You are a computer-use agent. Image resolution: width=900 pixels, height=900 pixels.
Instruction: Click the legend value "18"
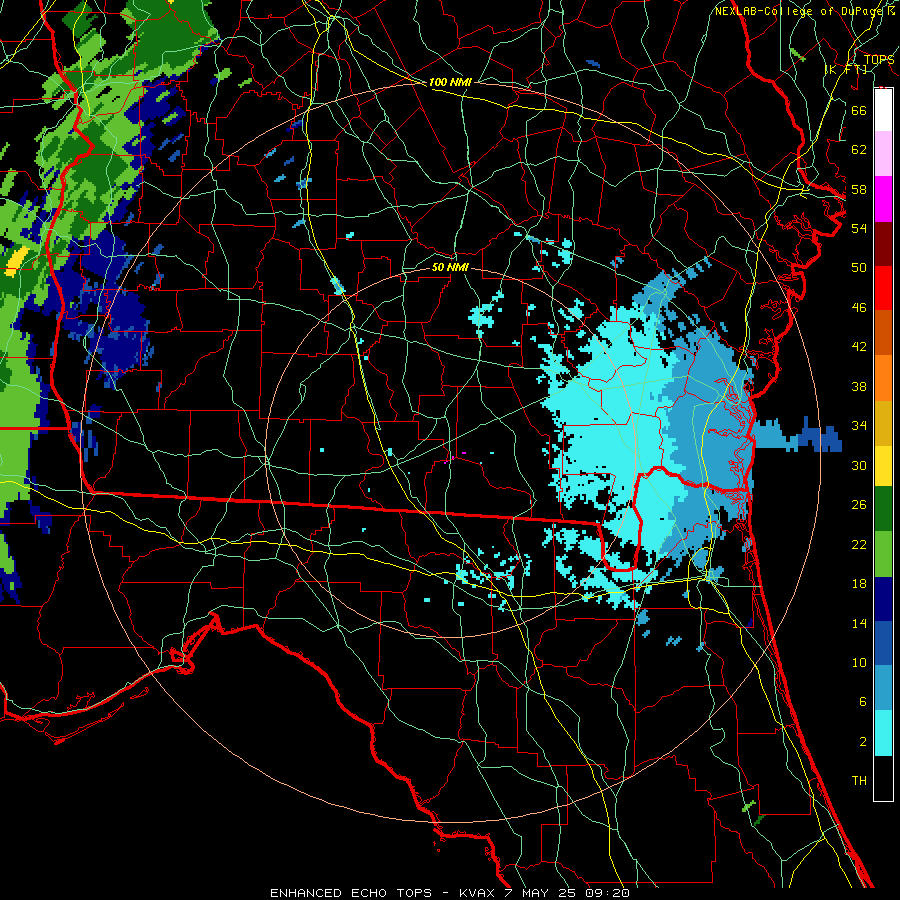coord(859,584)
